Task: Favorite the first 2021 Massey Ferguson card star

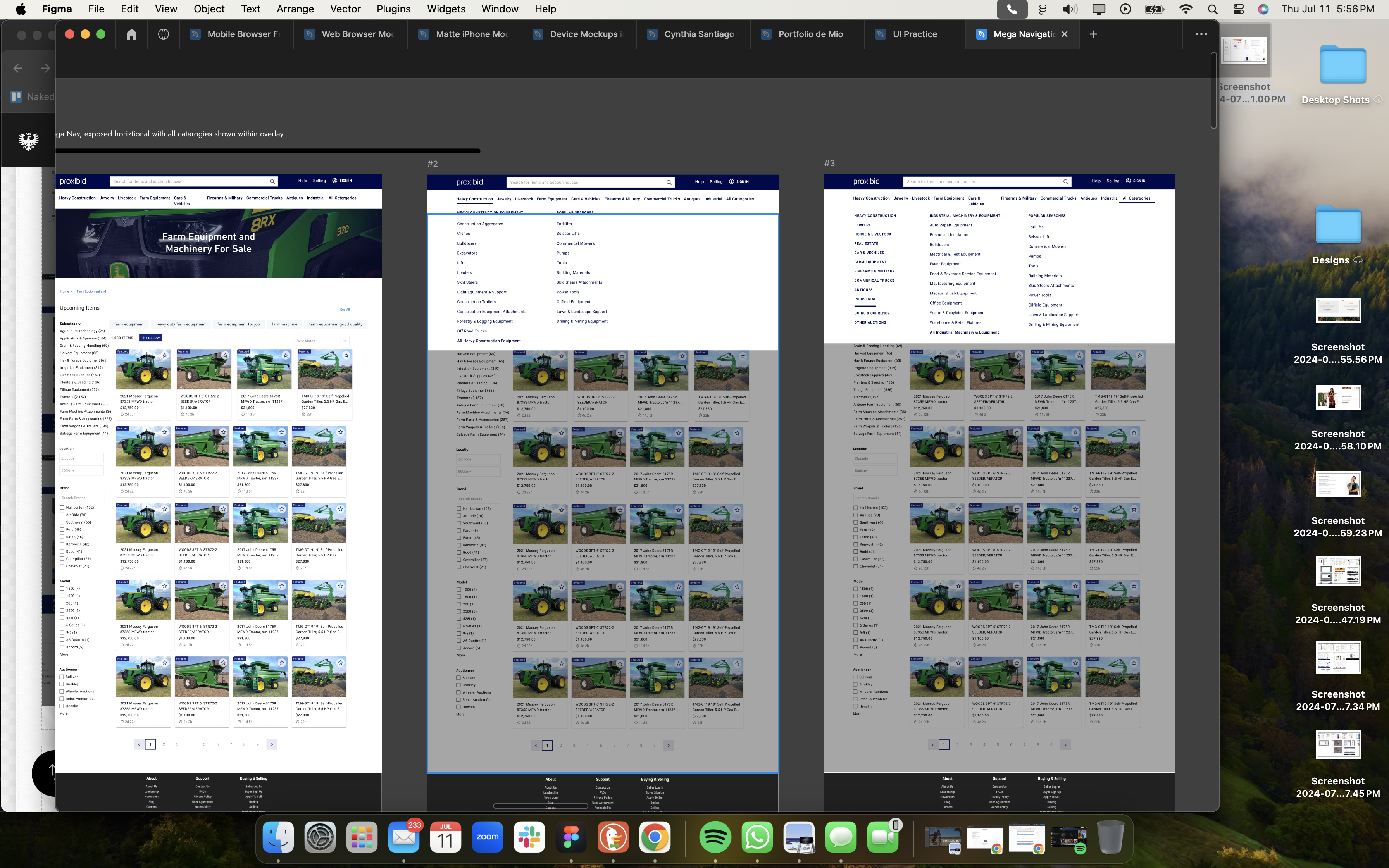Action: tap(165, 355)
